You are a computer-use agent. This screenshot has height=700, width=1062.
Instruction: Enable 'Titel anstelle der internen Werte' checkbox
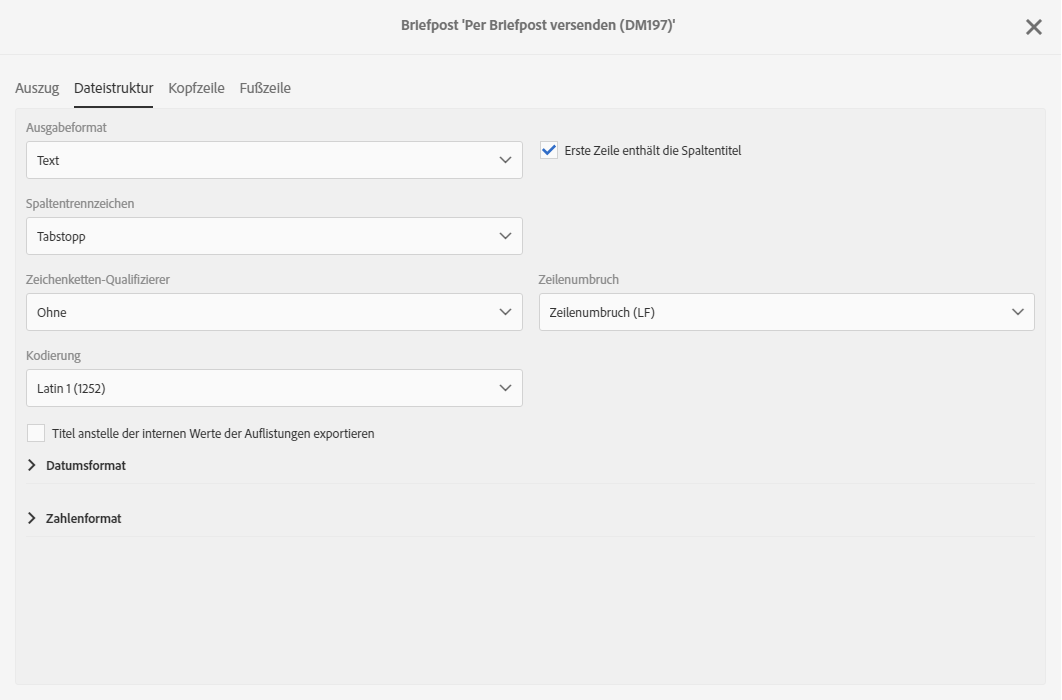(x=36, y=433)
